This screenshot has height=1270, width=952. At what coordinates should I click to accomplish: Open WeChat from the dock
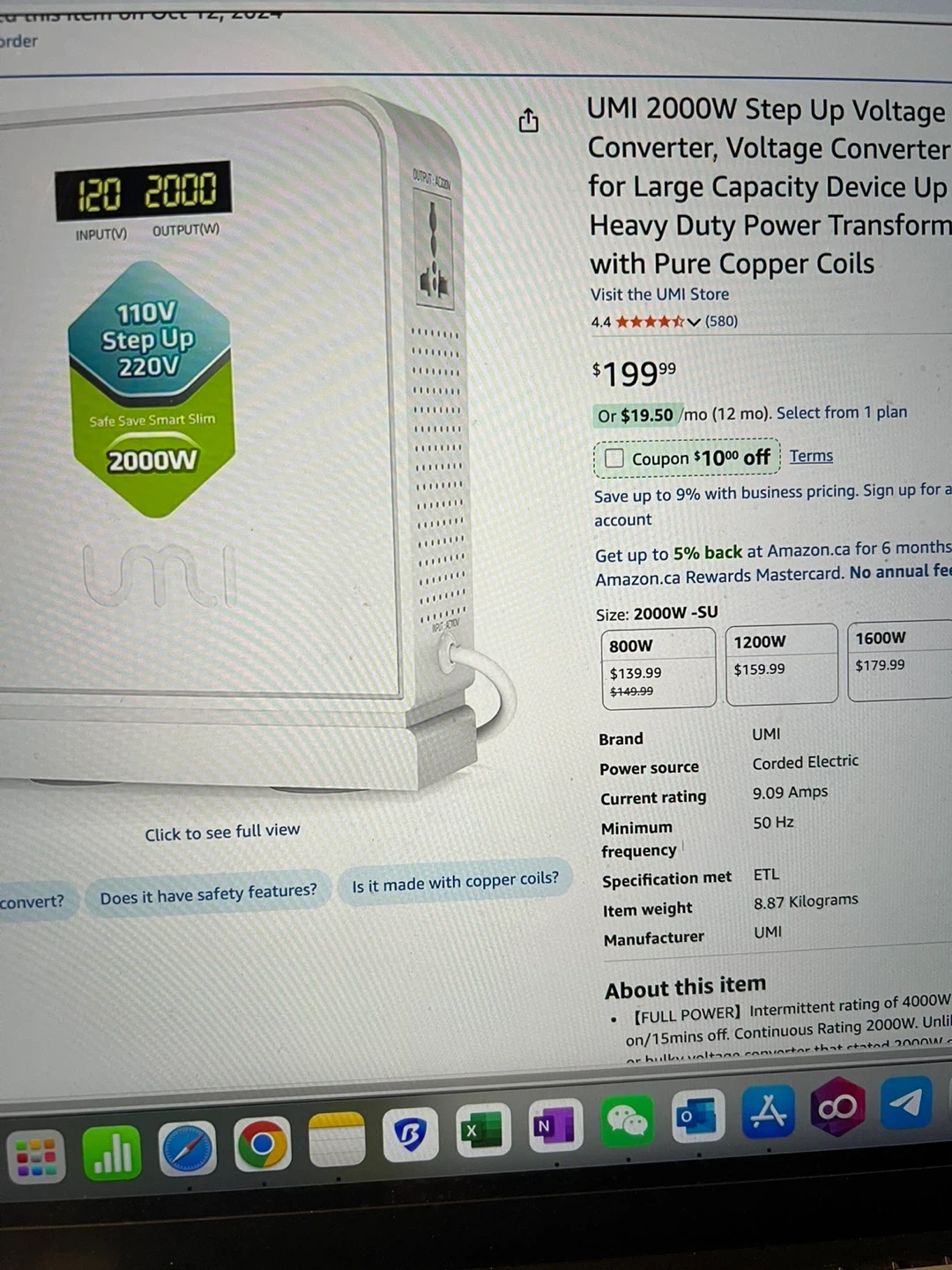click(x=627, y=1120)
